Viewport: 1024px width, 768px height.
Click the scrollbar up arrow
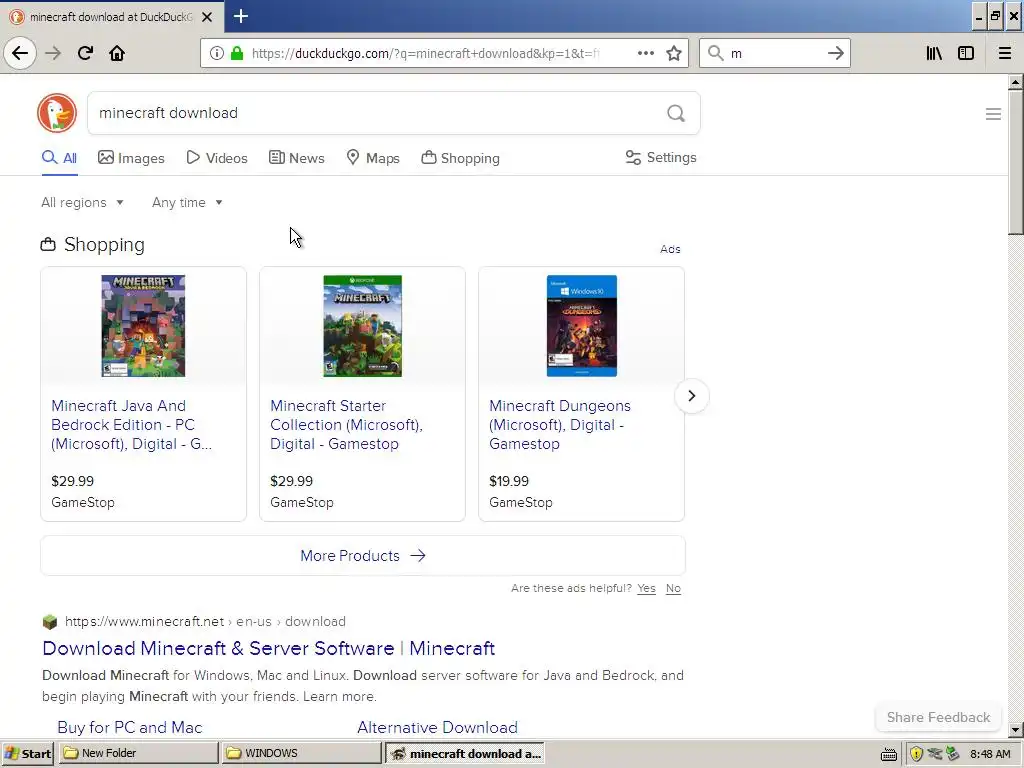1015,82
